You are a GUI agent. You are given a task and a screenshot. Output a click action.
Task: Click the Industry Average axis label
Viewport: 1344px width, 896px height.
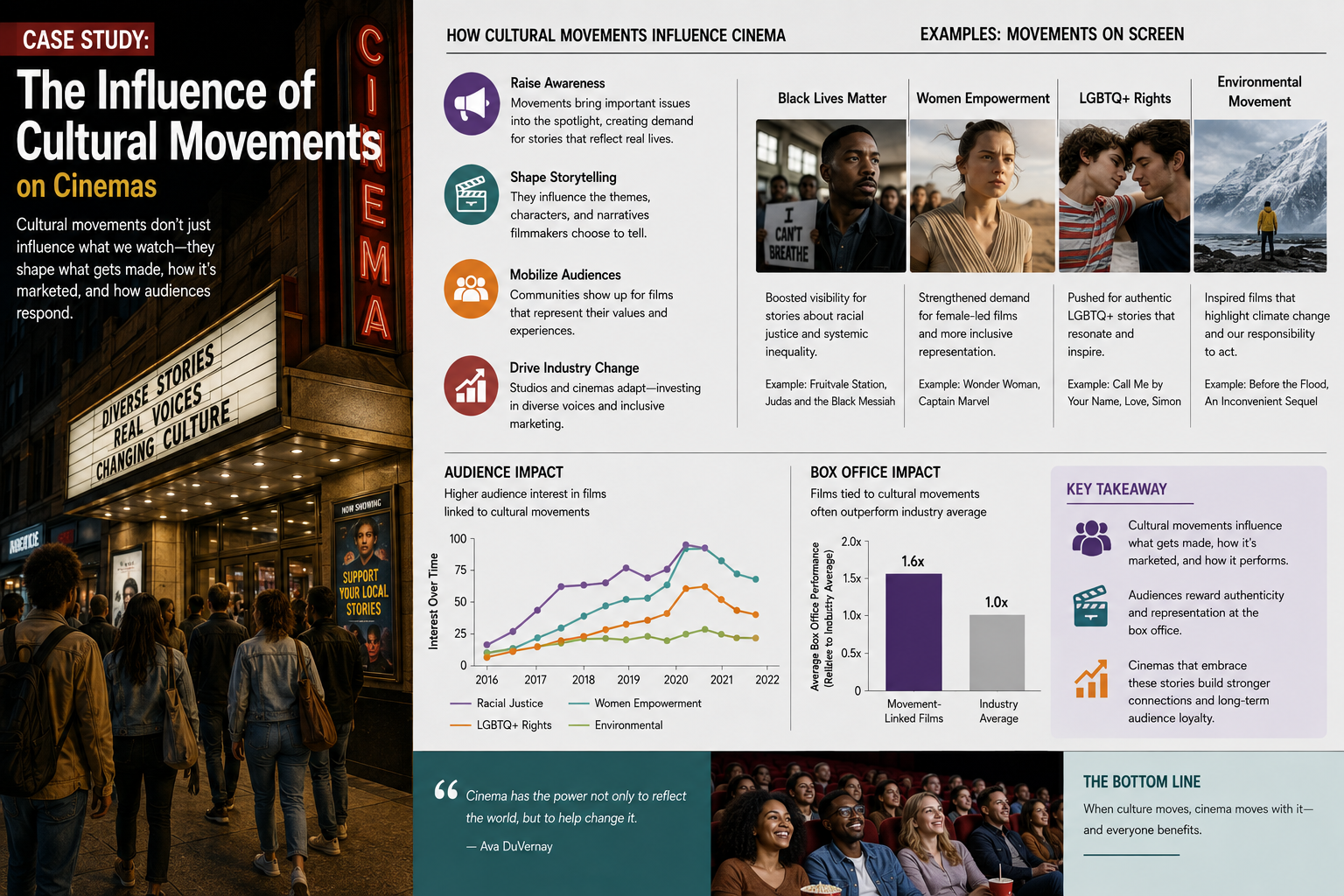click(x=998, y=711)
